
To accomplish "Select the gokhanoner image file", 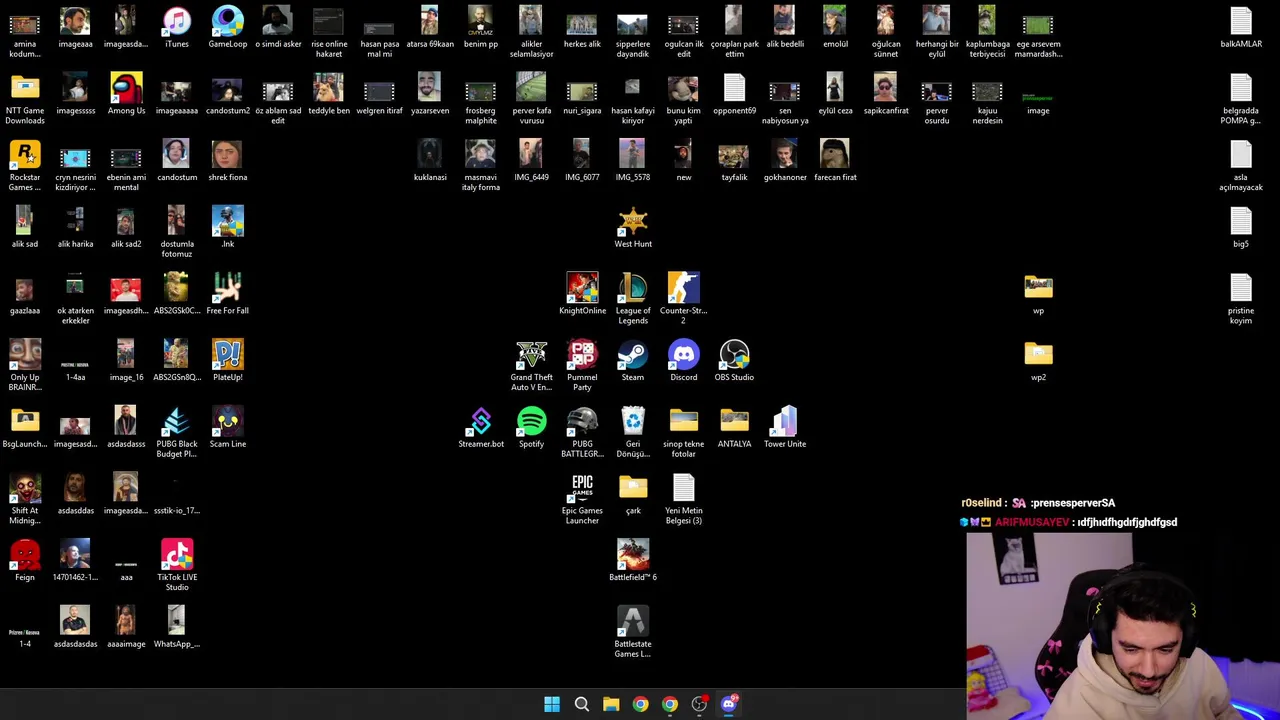I will tap(785, 162).
